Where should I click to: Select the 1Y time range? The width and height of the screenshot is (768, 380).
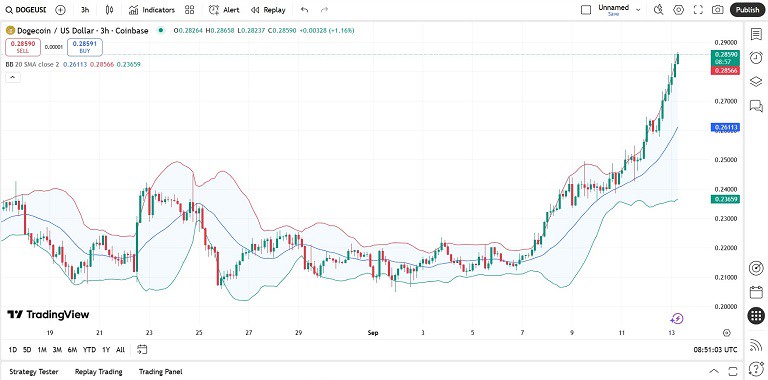click(x=106, y=350)
